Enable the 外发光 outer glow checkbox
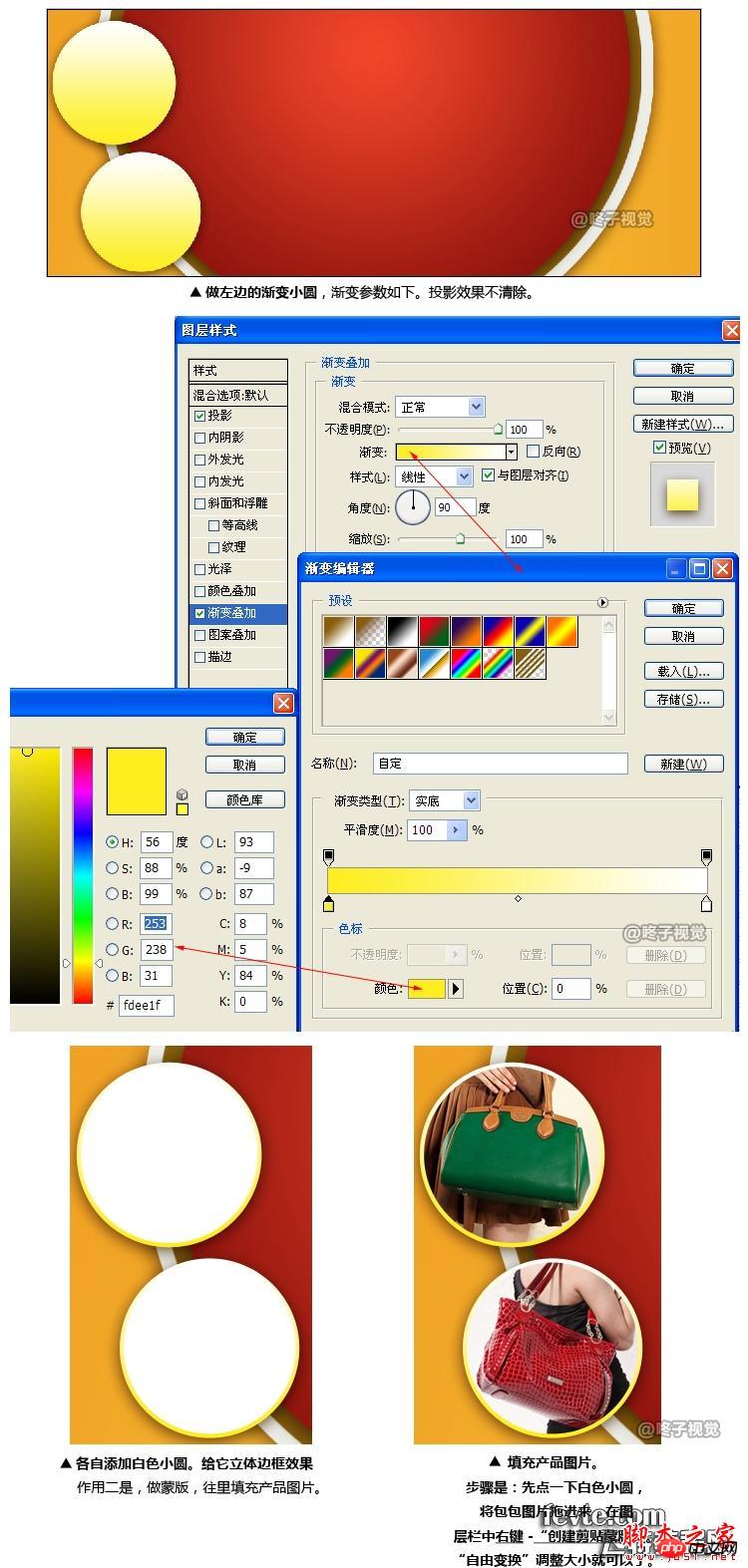 199,460
